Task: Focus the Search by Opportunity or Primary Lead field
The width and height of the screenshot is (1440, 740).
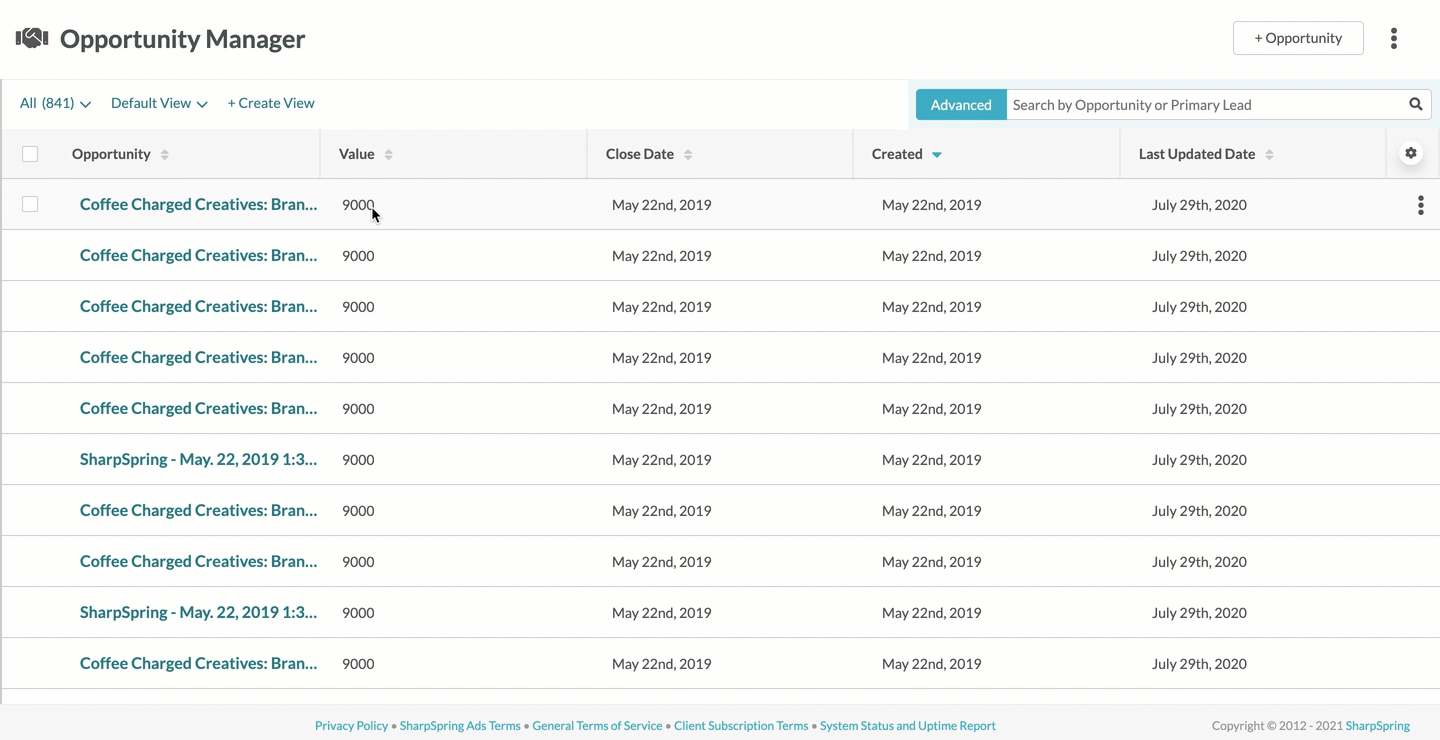Action: (1205, 104)
